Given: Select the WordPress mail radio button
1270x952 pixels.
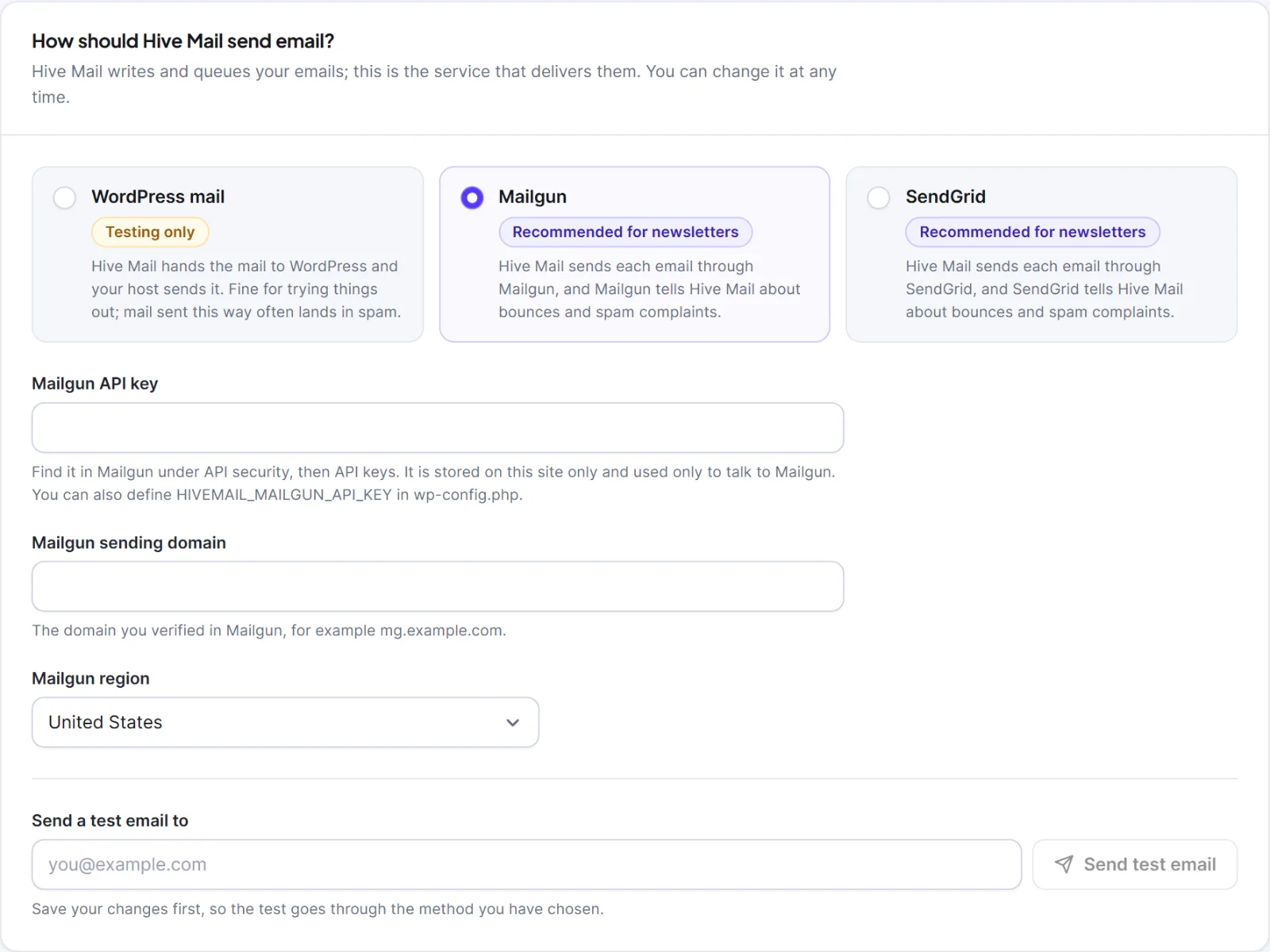Looking at the screenshot, I should (64, 198).
